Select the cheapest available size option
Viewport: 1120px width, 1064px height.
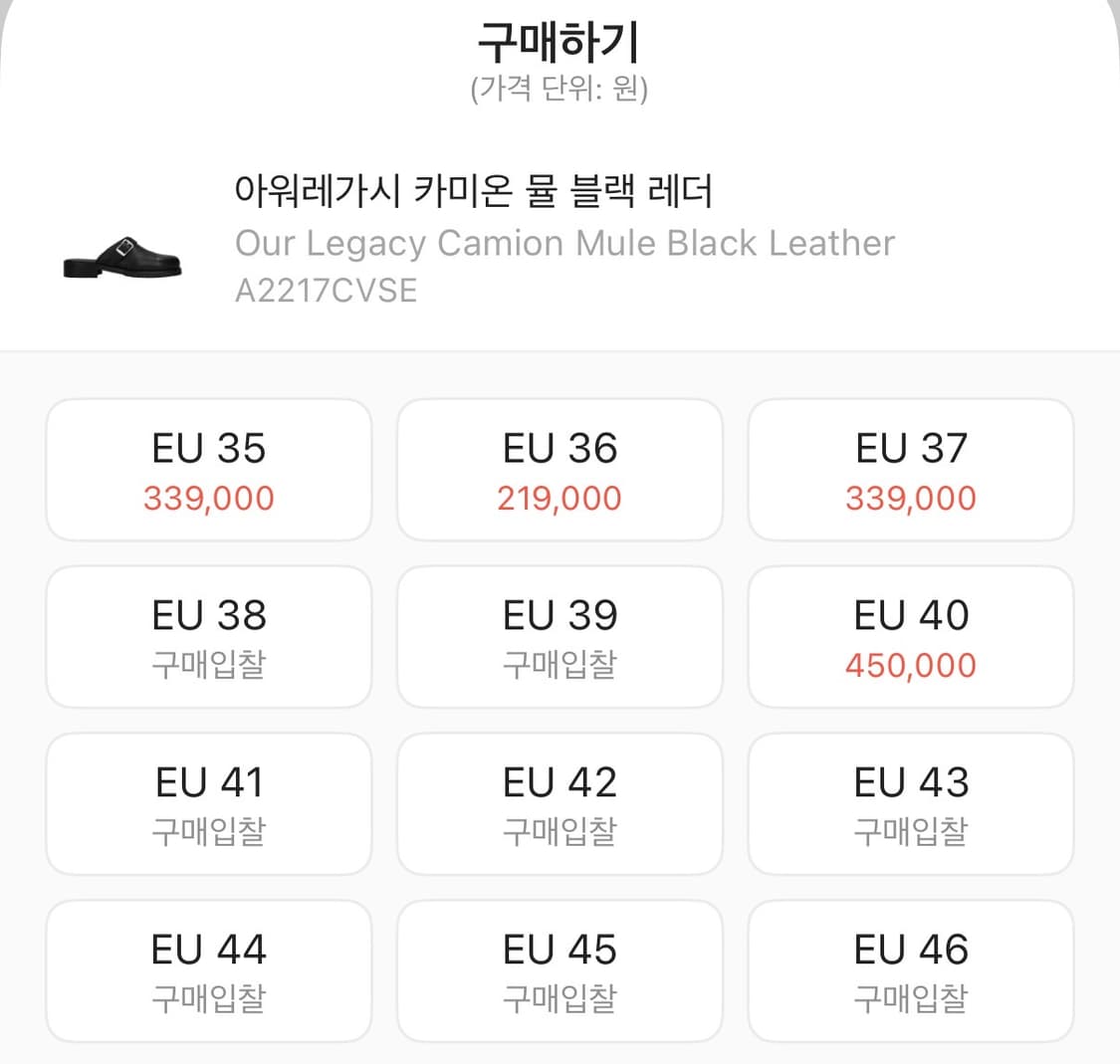coord(560,469)
